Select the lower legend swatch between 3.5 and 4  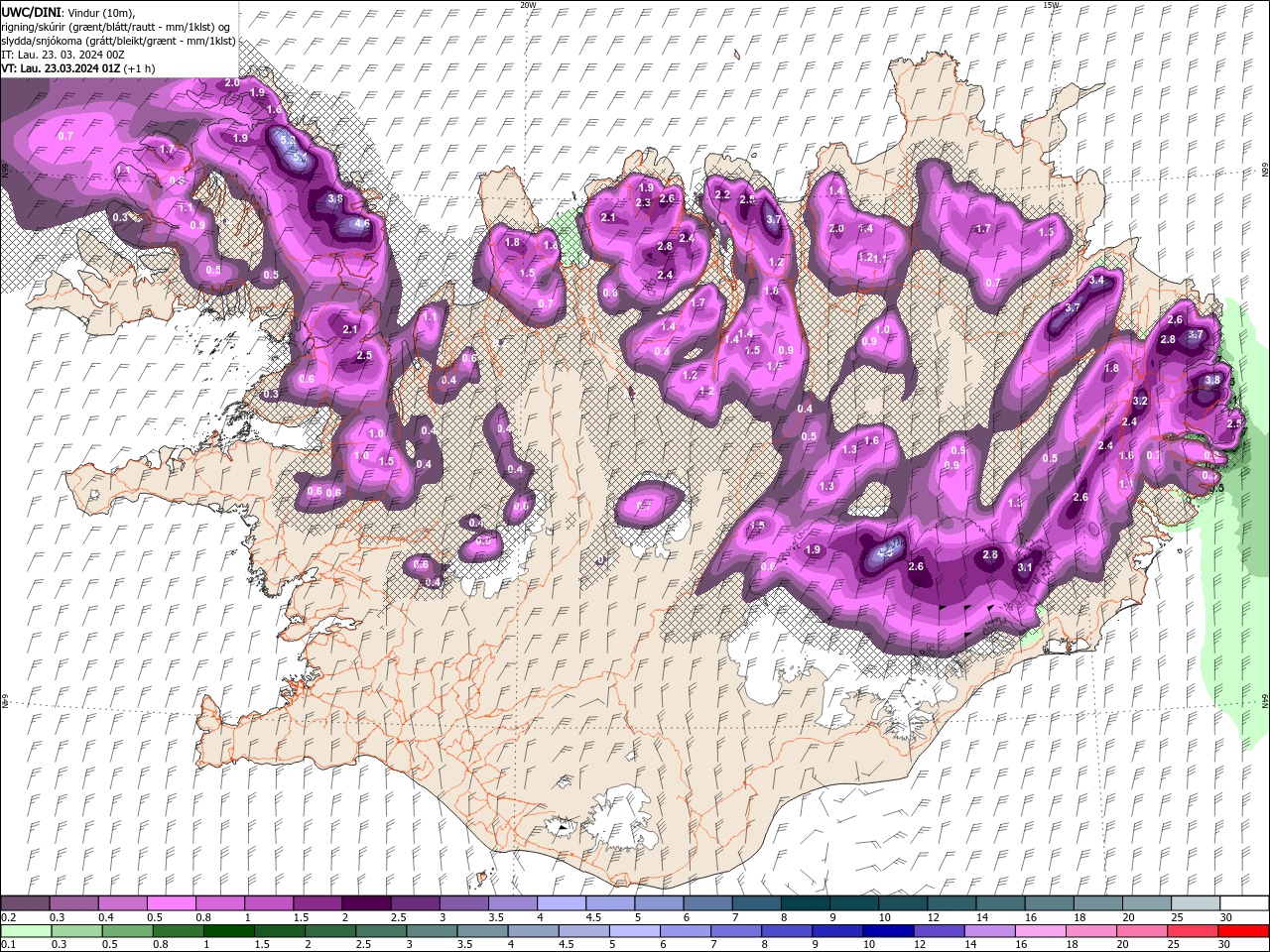482,931
